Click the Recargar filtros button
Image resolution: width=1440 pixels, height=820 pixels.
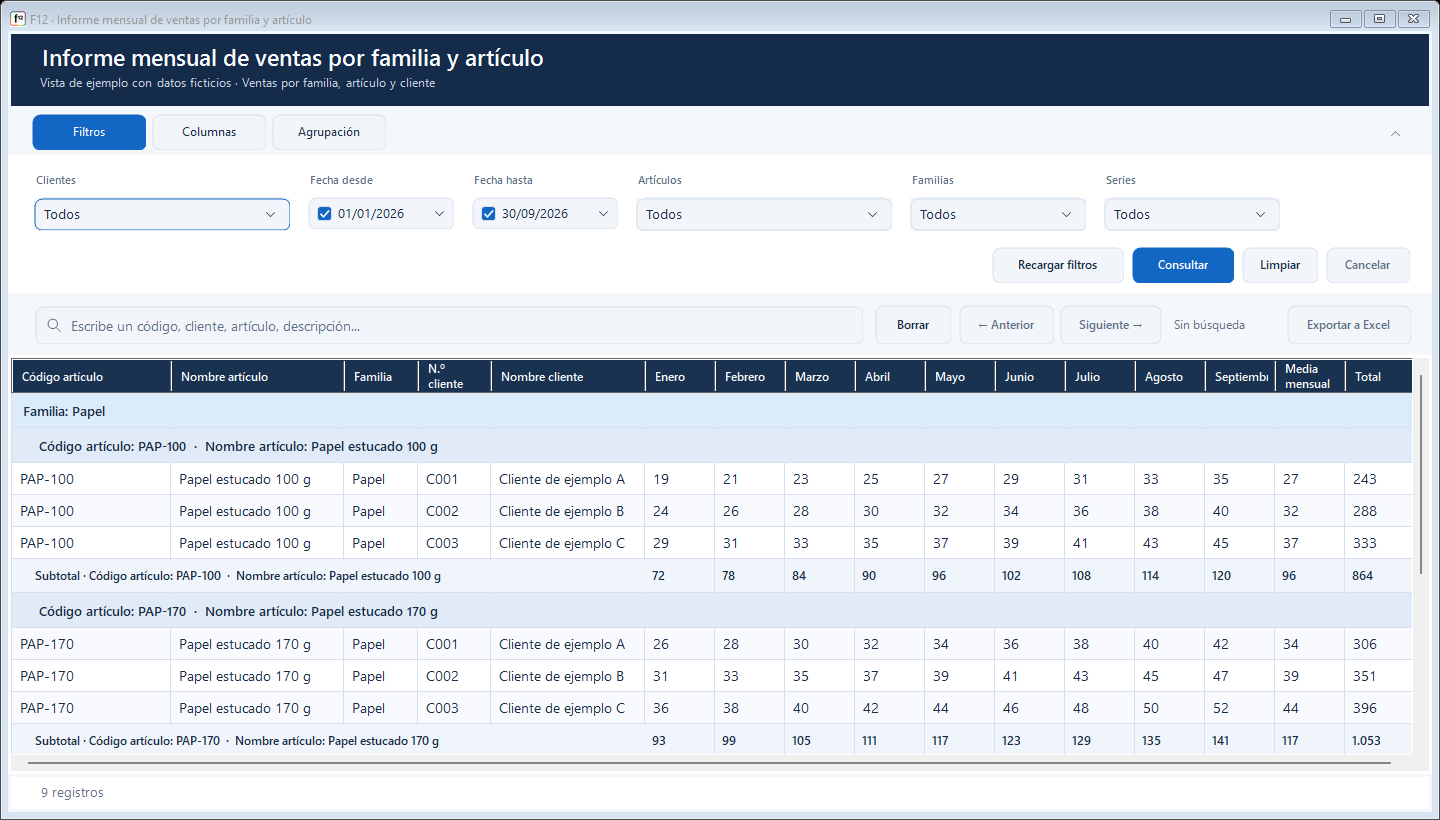pyautogui.click(x=1058, y=265)
